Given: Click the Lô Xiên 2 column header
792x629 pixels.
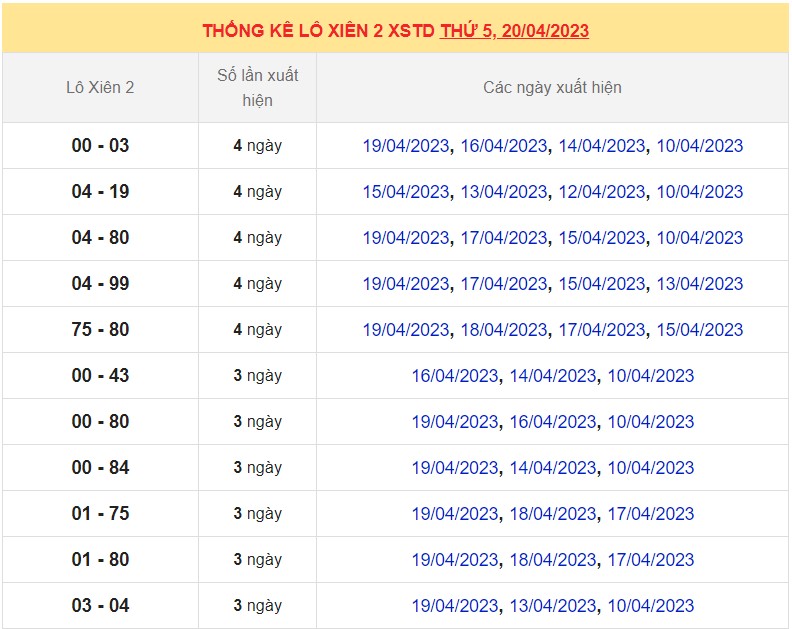Looking at the screenshot, I should (x=100, y=87).
